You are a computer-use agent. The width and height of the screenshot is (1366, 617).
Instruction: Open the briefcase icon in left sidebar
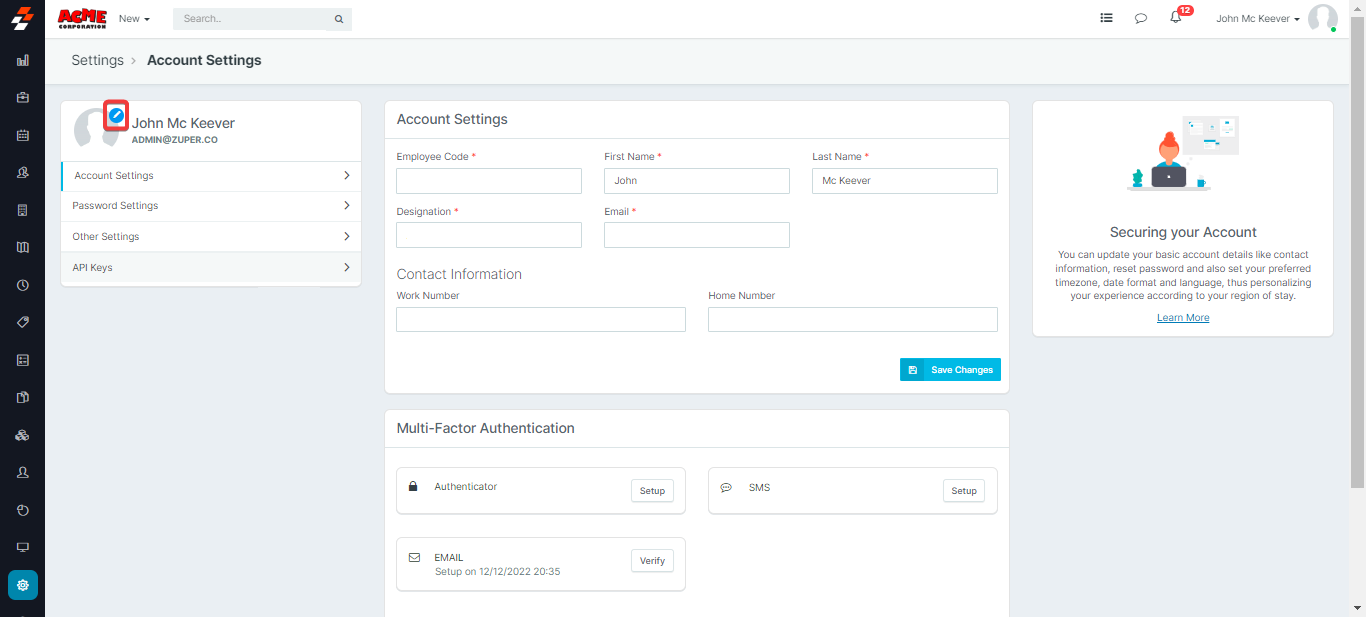(22, 97)
